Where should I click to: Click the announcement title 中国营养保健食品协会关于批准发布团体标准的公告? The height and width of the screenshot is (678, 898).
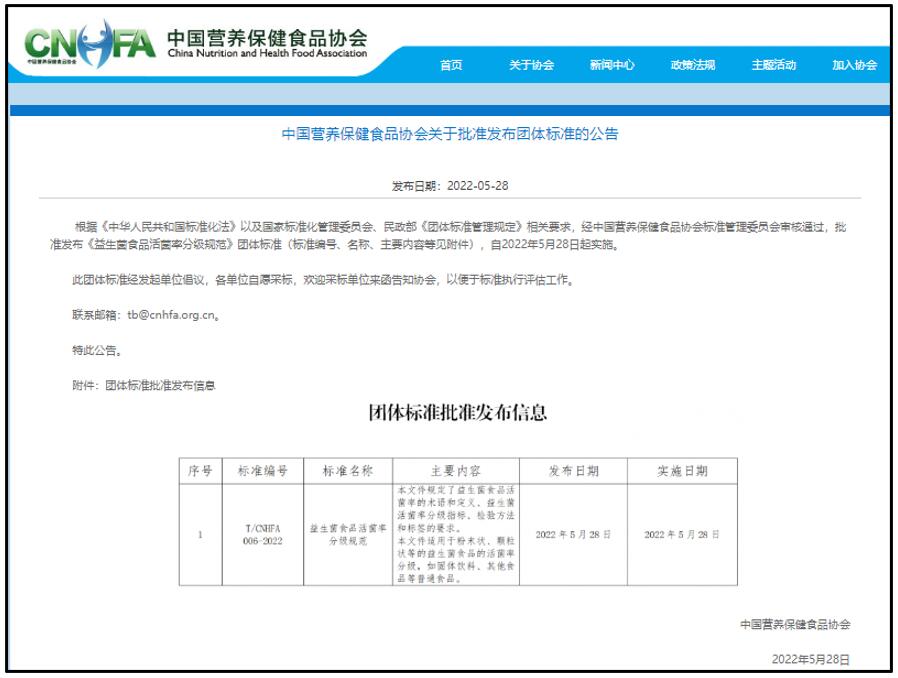[450, 134]
